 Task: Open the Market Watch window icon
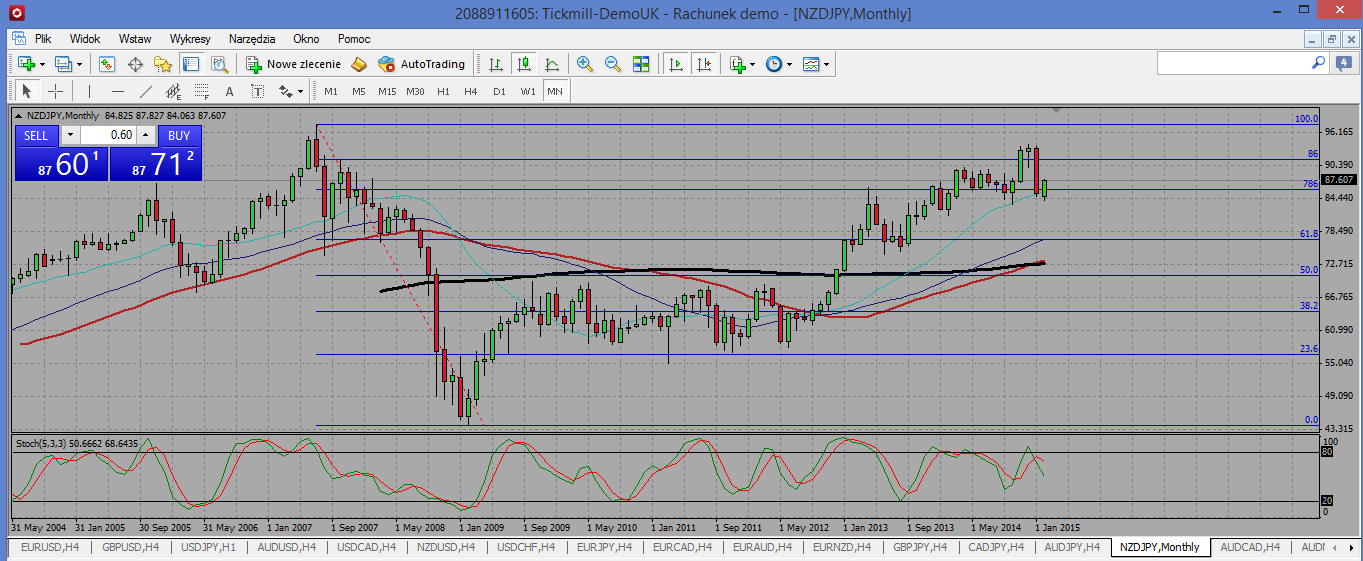(x=107, y=64)
